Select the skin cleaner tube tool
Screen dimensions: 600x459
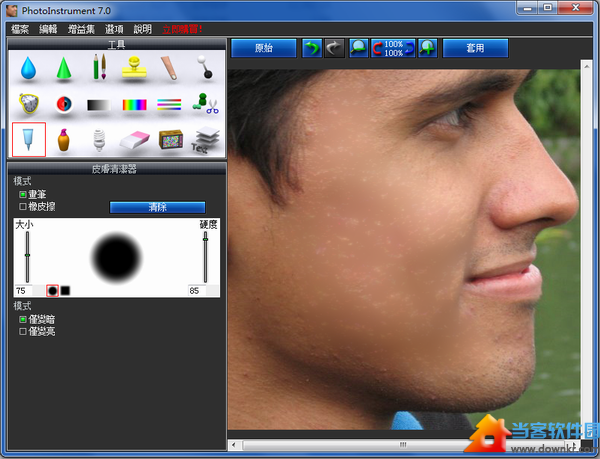click(x=29, y=140)
